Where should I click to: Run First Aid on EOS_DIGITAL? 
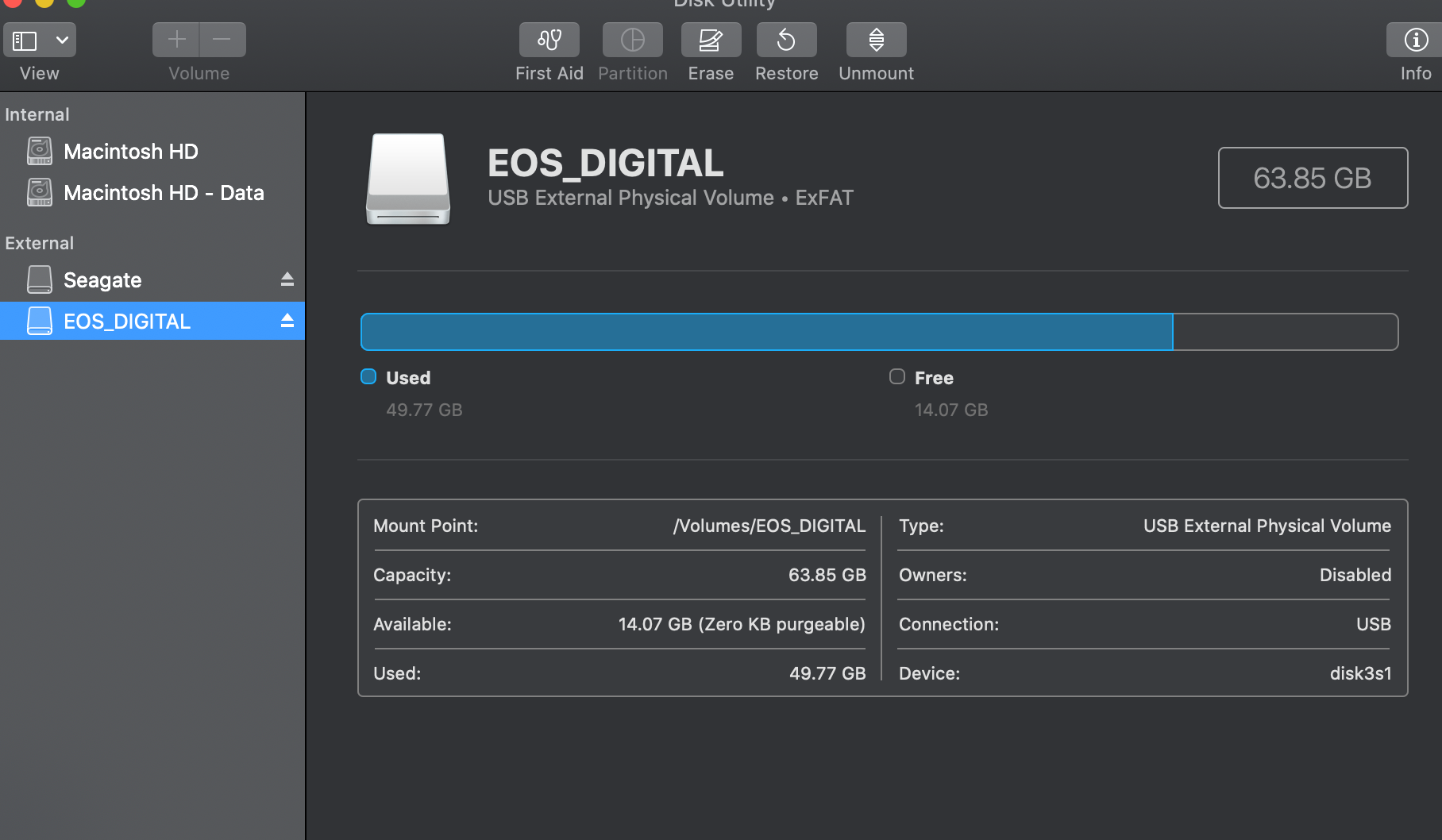click(x=549, y=39)
